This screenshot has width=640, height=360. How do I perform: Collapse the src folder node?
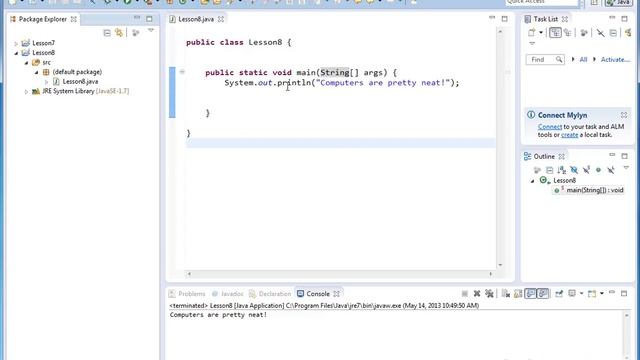pos(27,63)
